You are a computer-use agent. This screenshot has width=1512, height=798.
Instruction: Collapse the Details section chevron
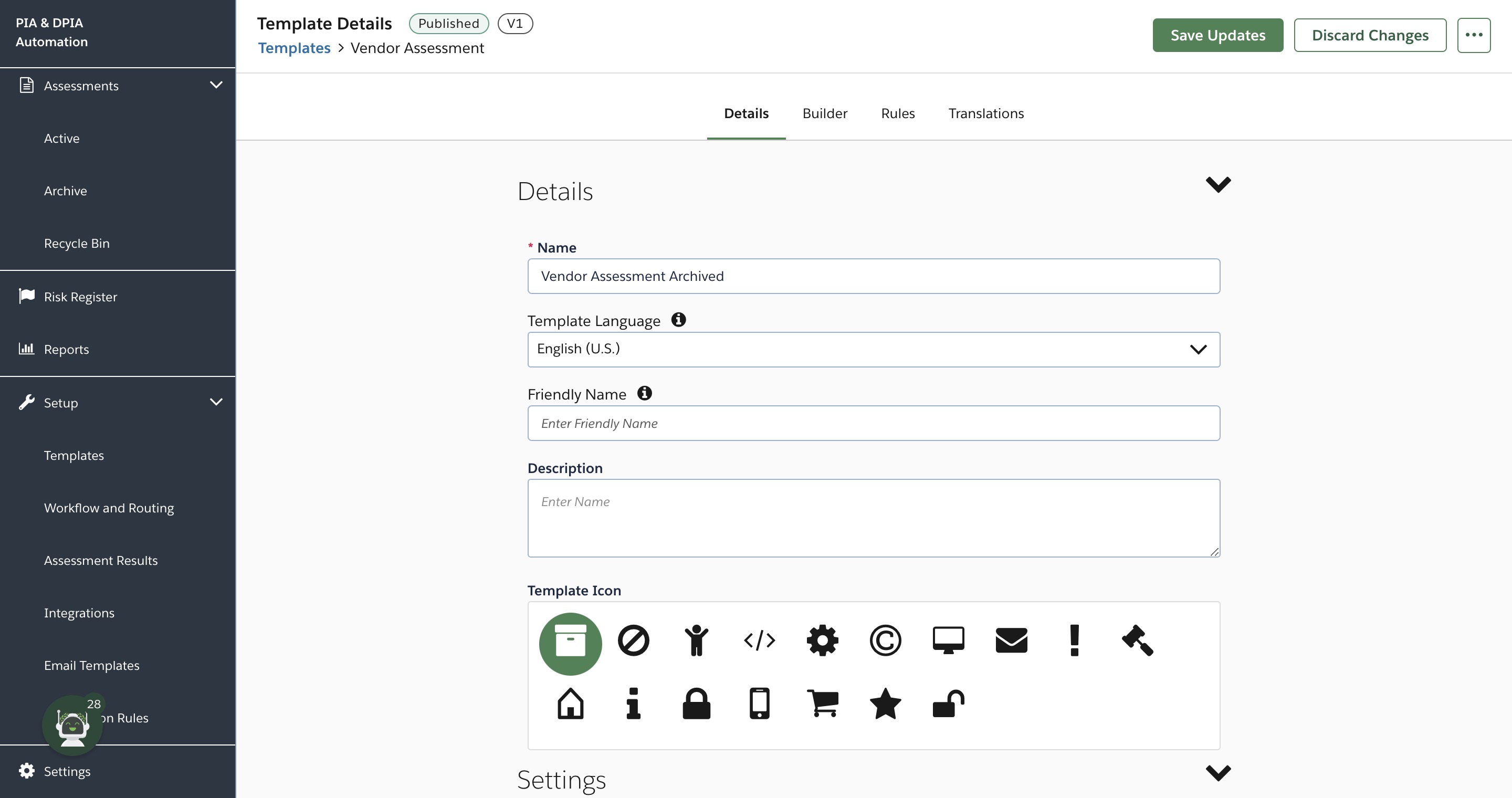pyautogui.click(x=1218, y=184)
